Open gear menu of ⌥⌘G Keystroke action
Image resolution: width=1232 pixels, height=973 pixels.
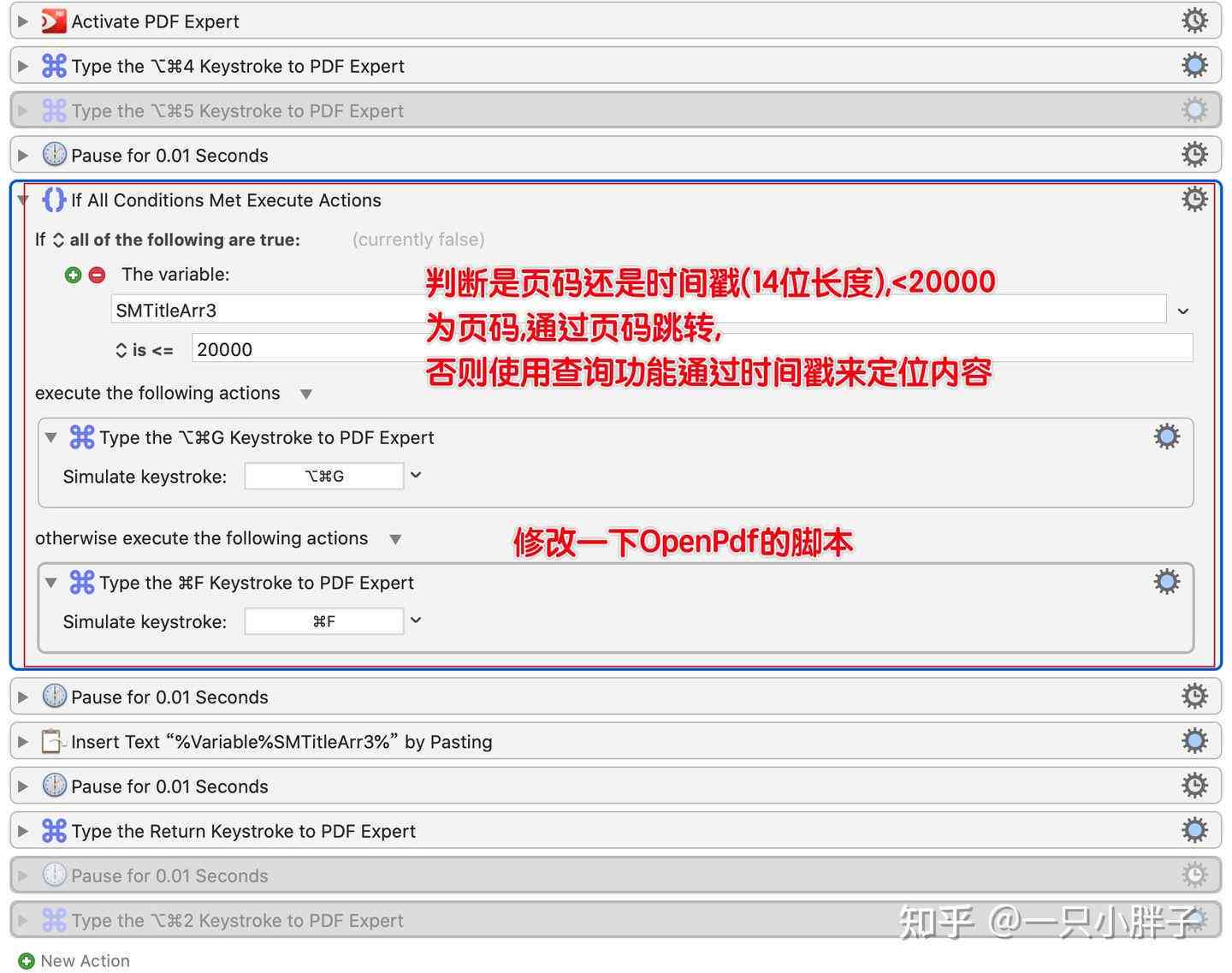pyautogui.click(x=1166, y=436)
